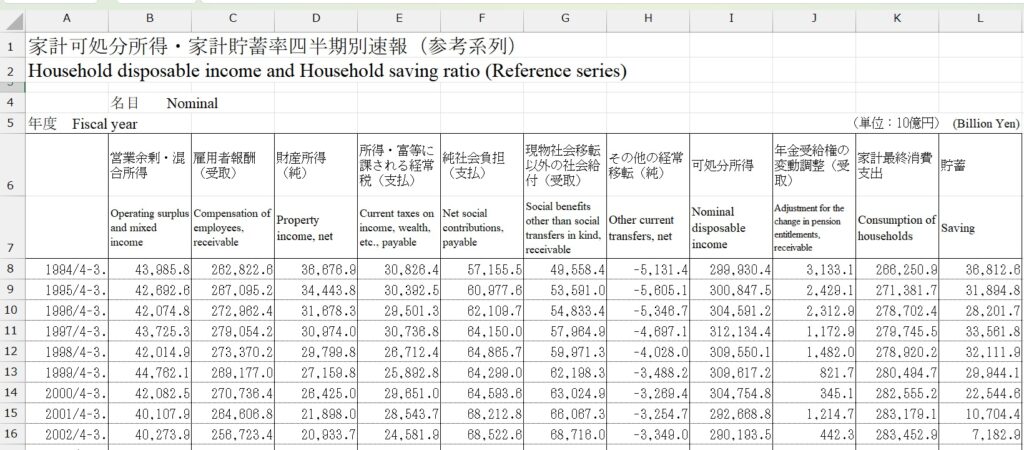Select the column L header
The height and width of the screenshot is (450, 1024).
[x=980, y=19]
